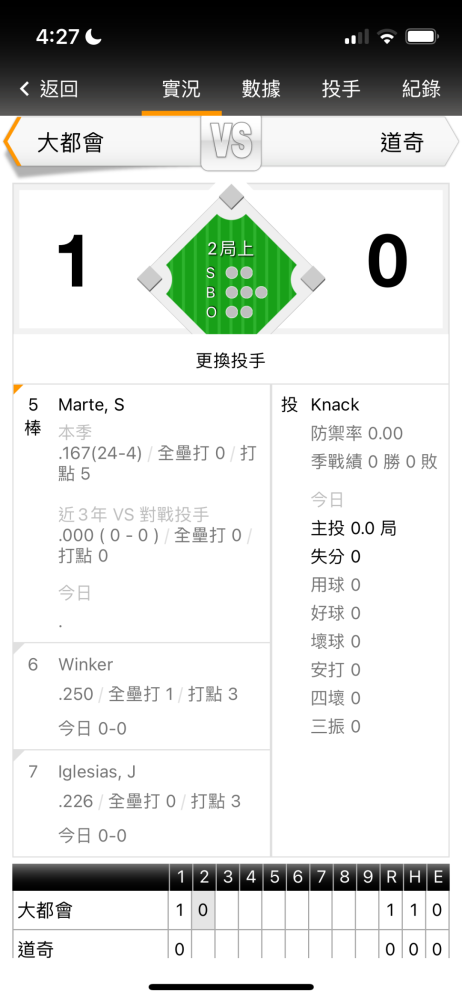
Task: Tap the first base marker on the diamond
Action: (312, 279)
